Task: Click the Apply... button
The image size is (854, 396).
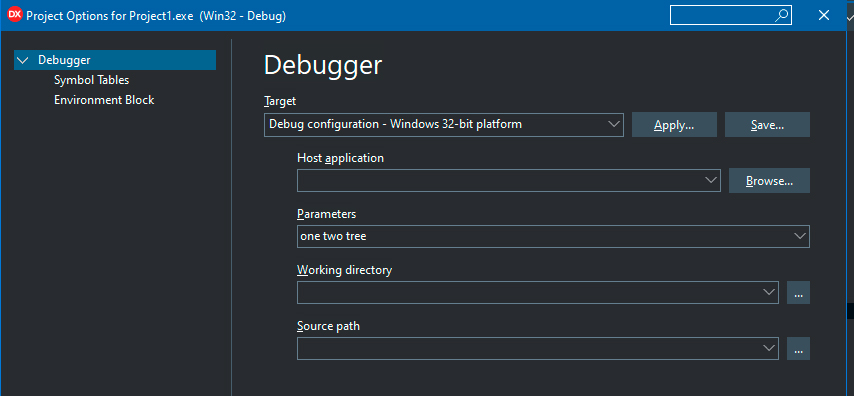Action: click(674, 125)
